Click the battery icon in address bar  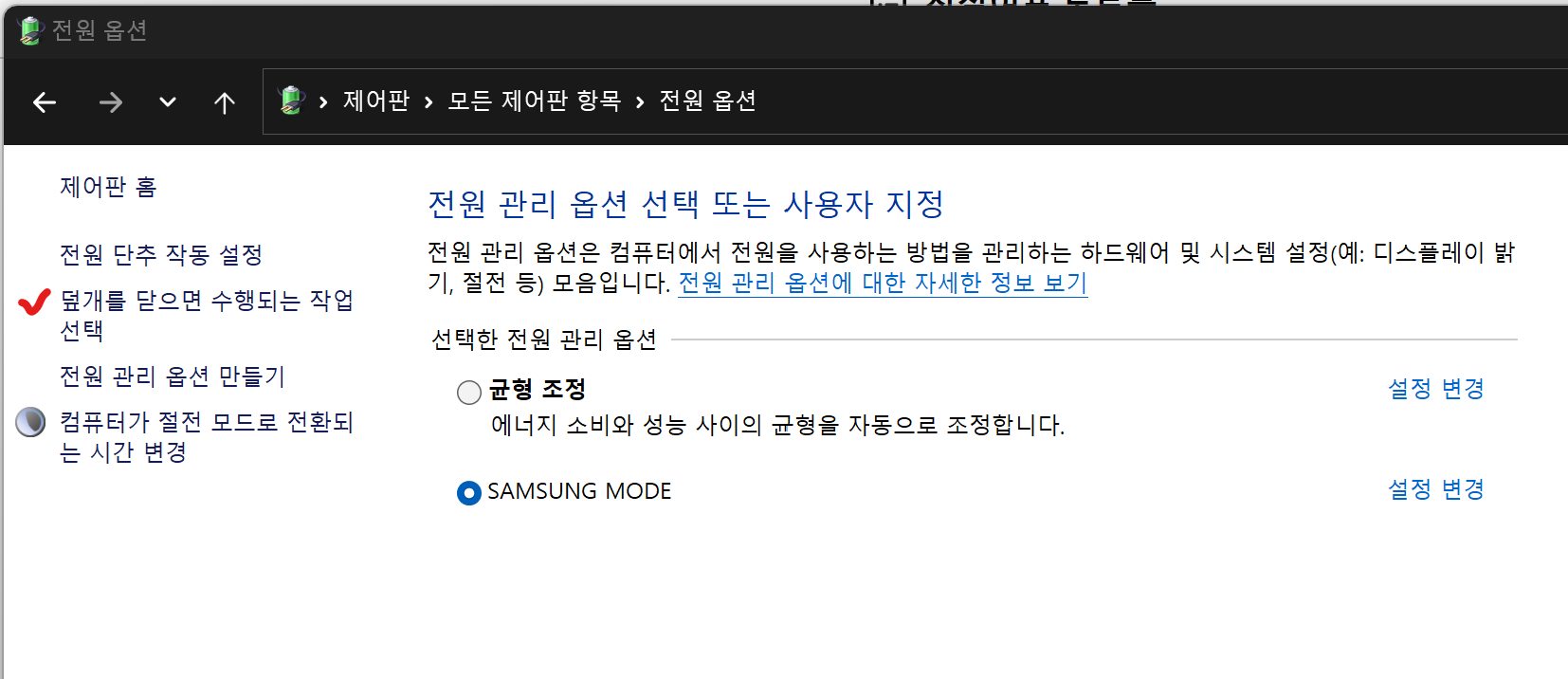click(x=291, y=101)
